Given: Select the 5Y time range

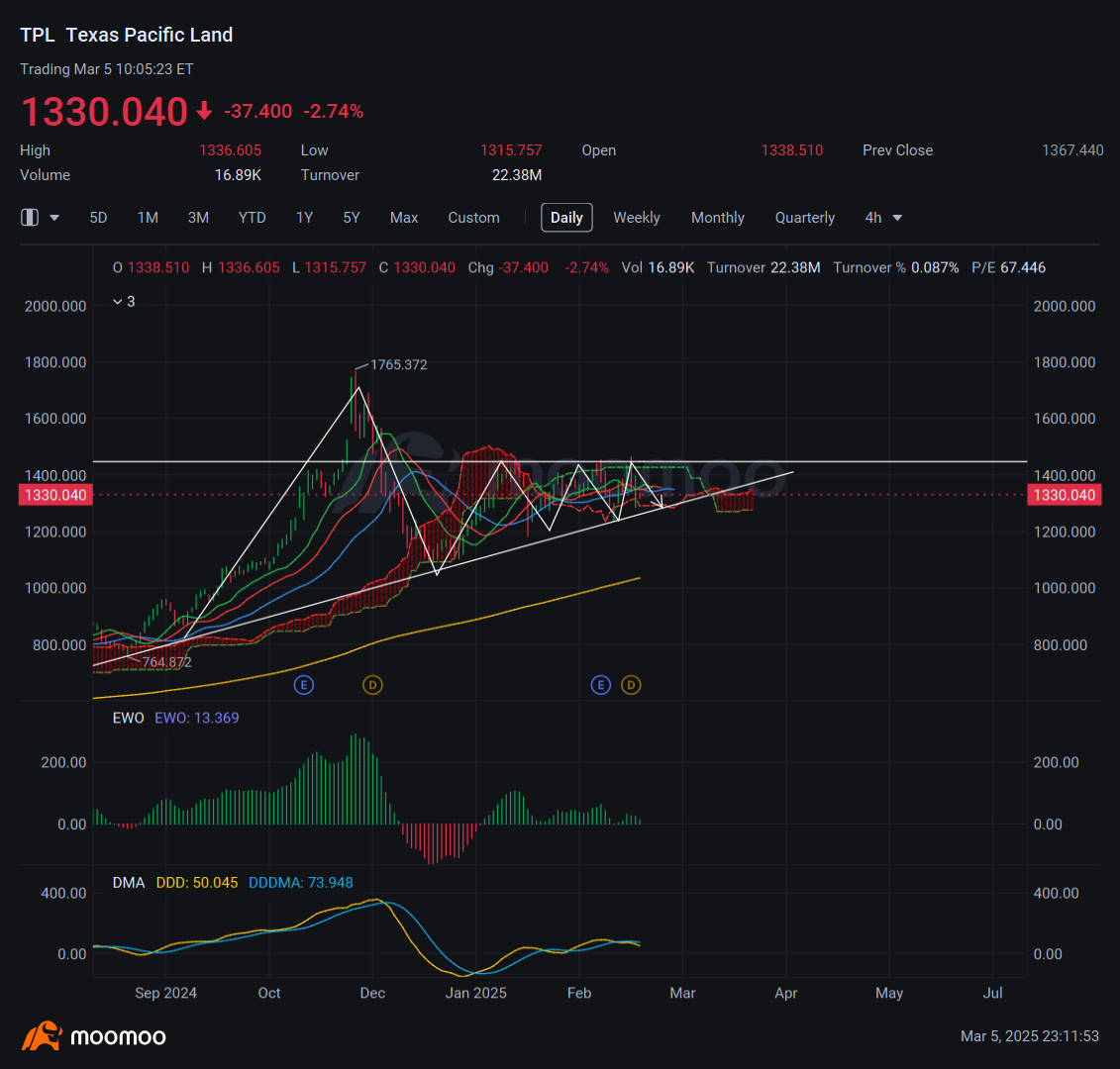Looking at the screenshot, I should pyautogui.click(x=352, y=218).
